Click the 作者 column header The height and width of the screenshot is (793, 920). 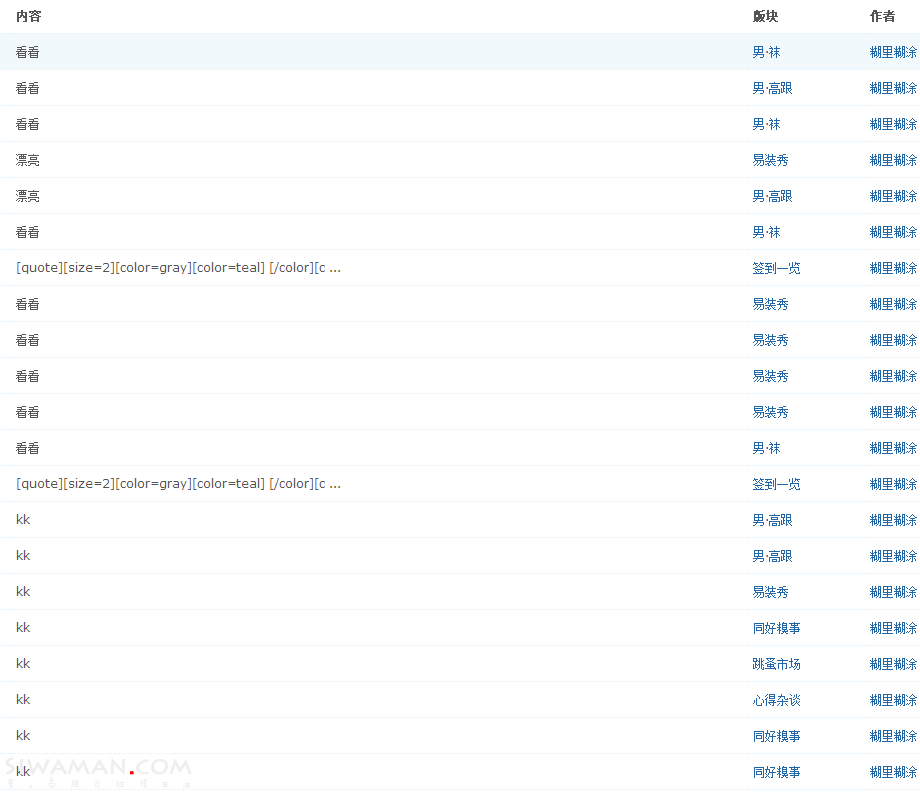(x=882, y=16)
